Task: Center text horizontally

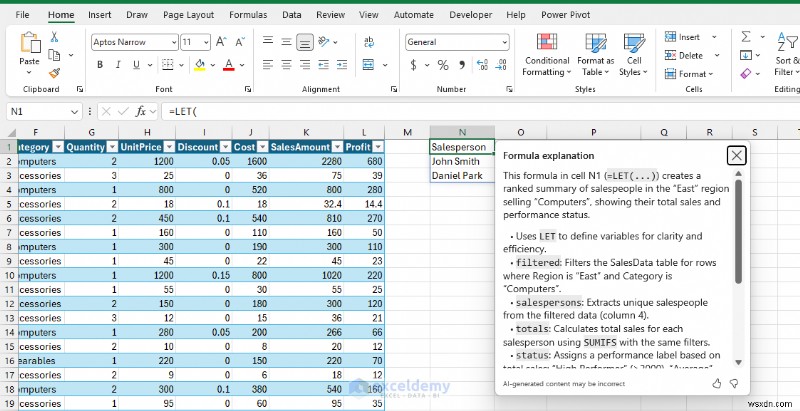Action: coord(286,65)
